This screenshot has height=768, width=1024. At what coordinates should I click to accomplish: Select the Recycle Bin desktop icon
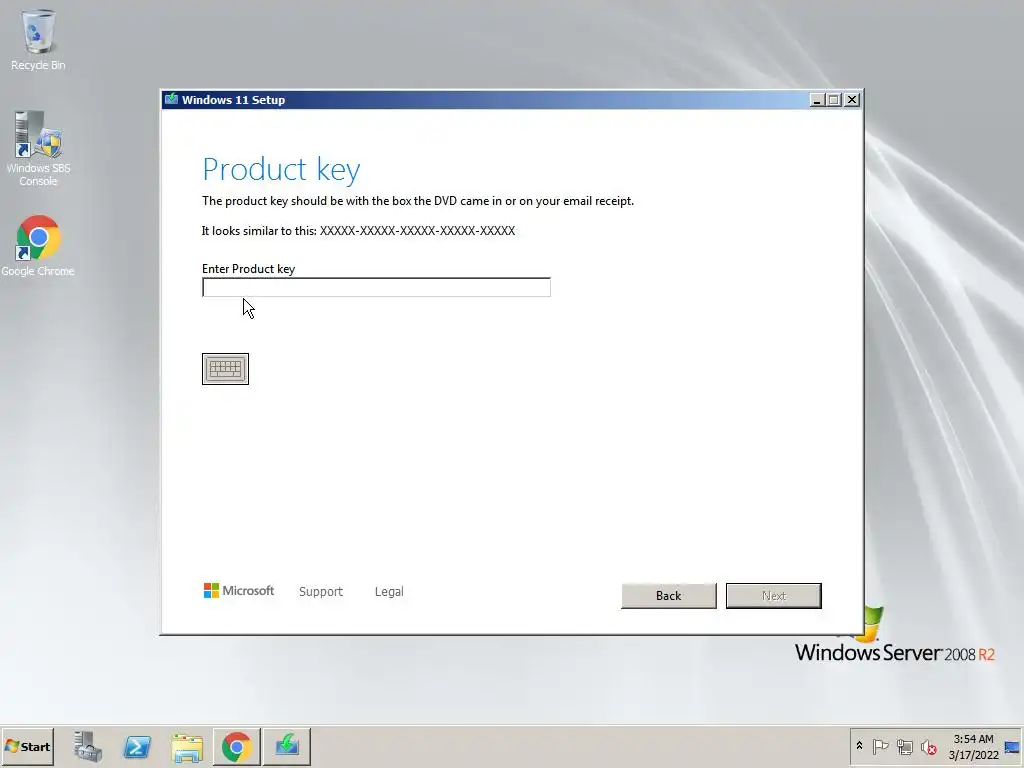tap(38, 40)
